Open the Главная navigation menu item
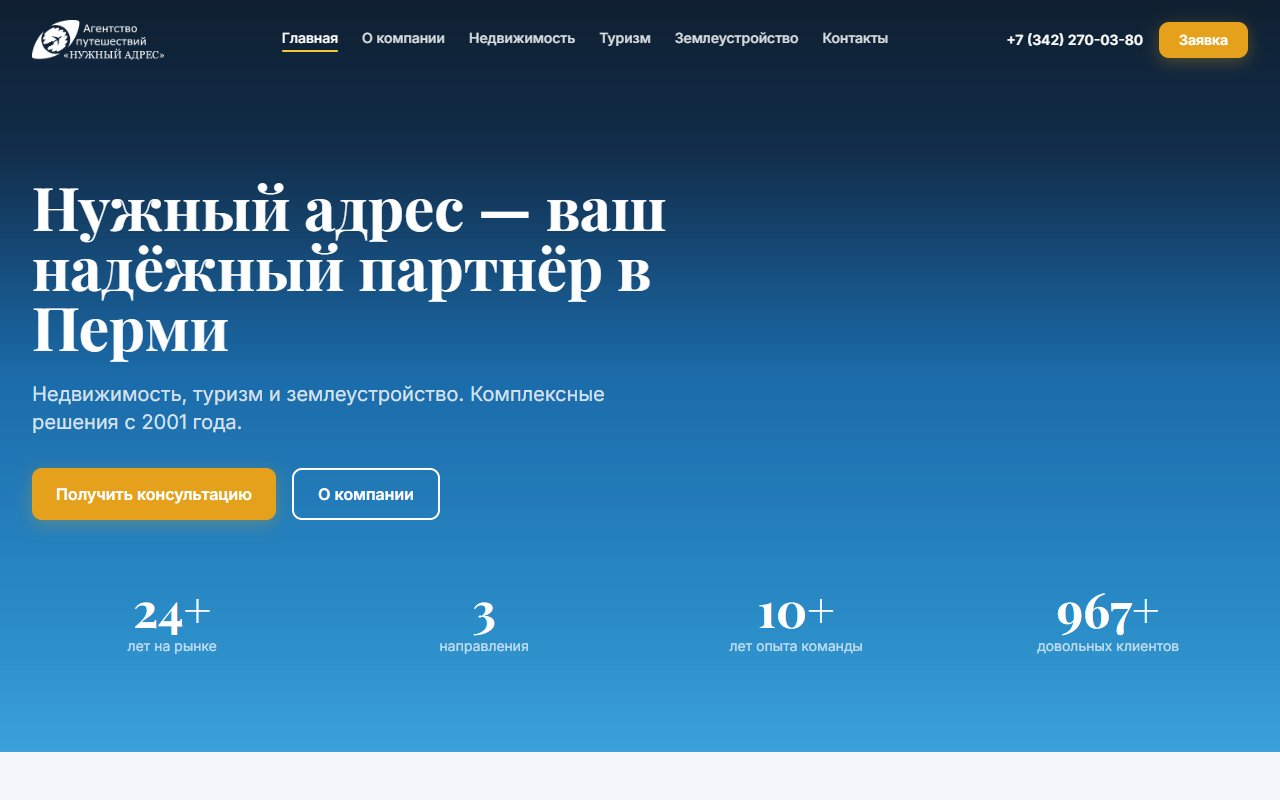 [311, 38]
